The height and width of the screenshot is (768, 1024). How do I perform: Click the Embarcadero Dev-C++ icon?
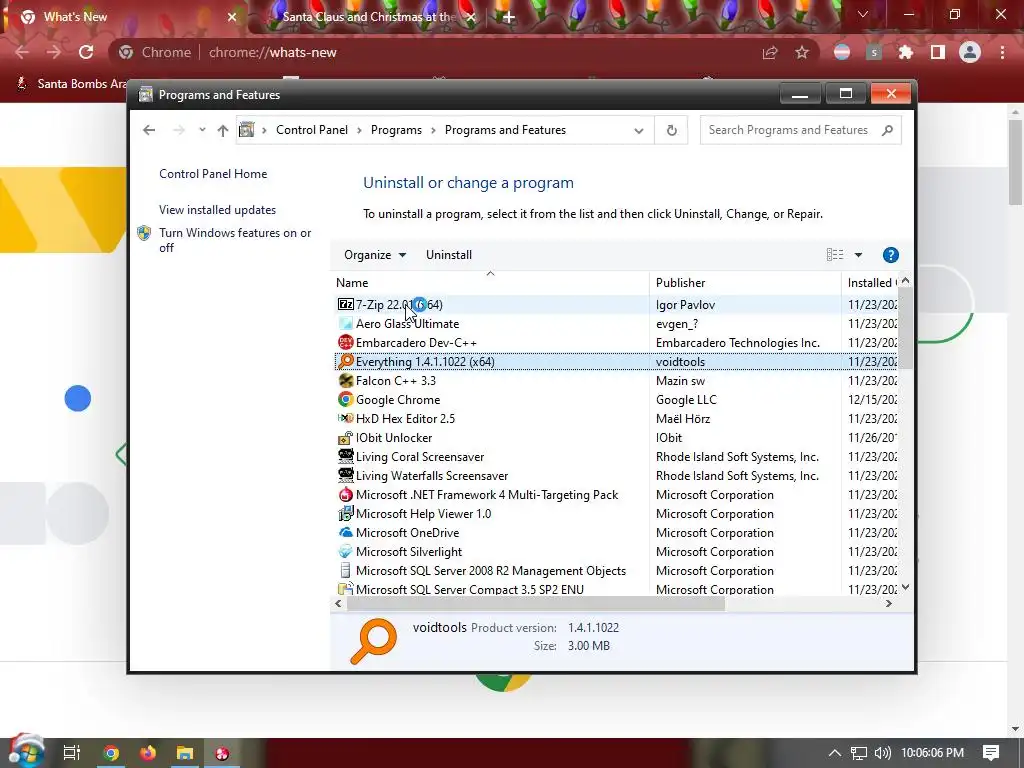345,342
